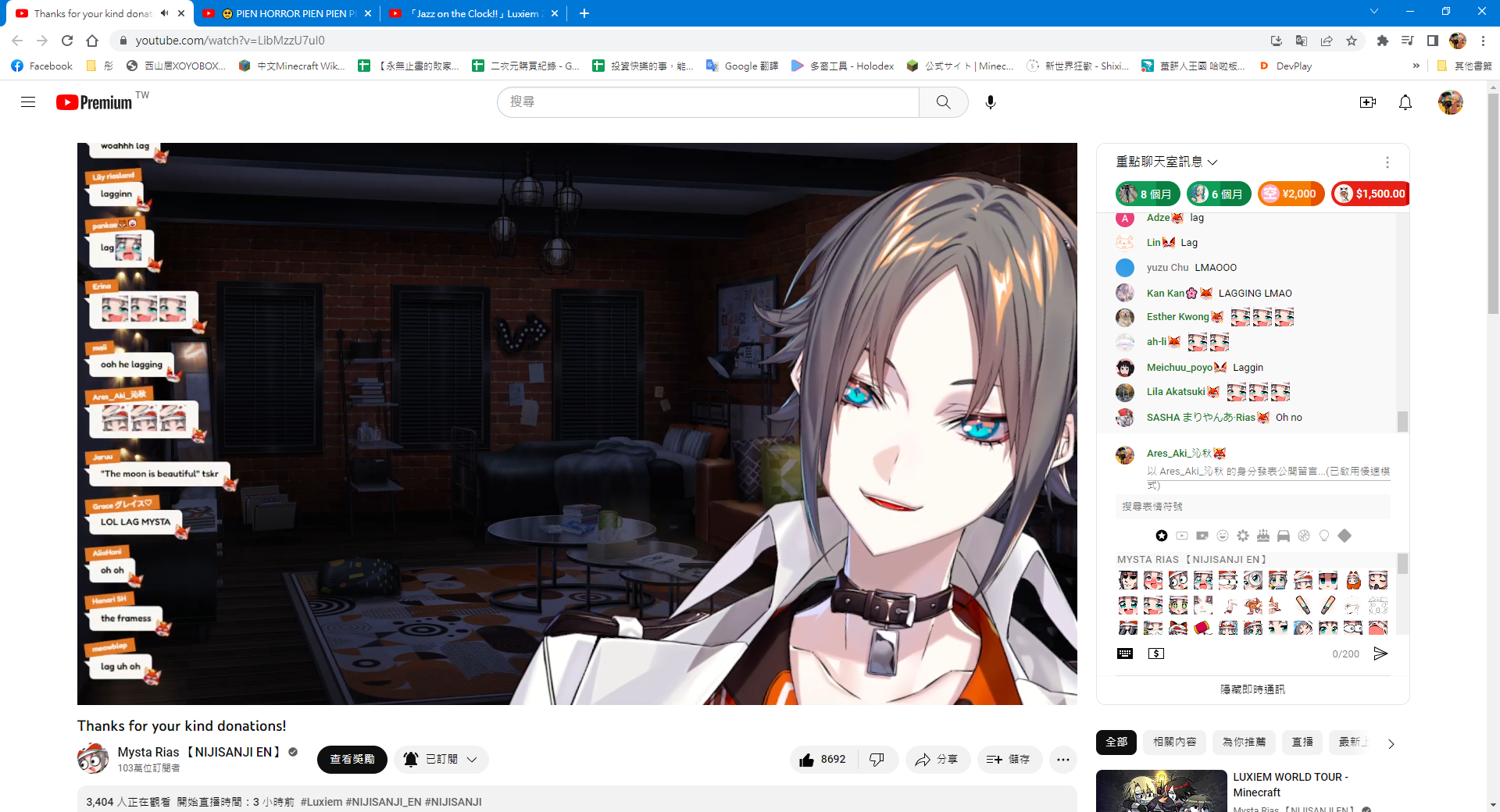Open YouTube account avatar menu
Viewport: 1500px width, 812px height.
1451,102
